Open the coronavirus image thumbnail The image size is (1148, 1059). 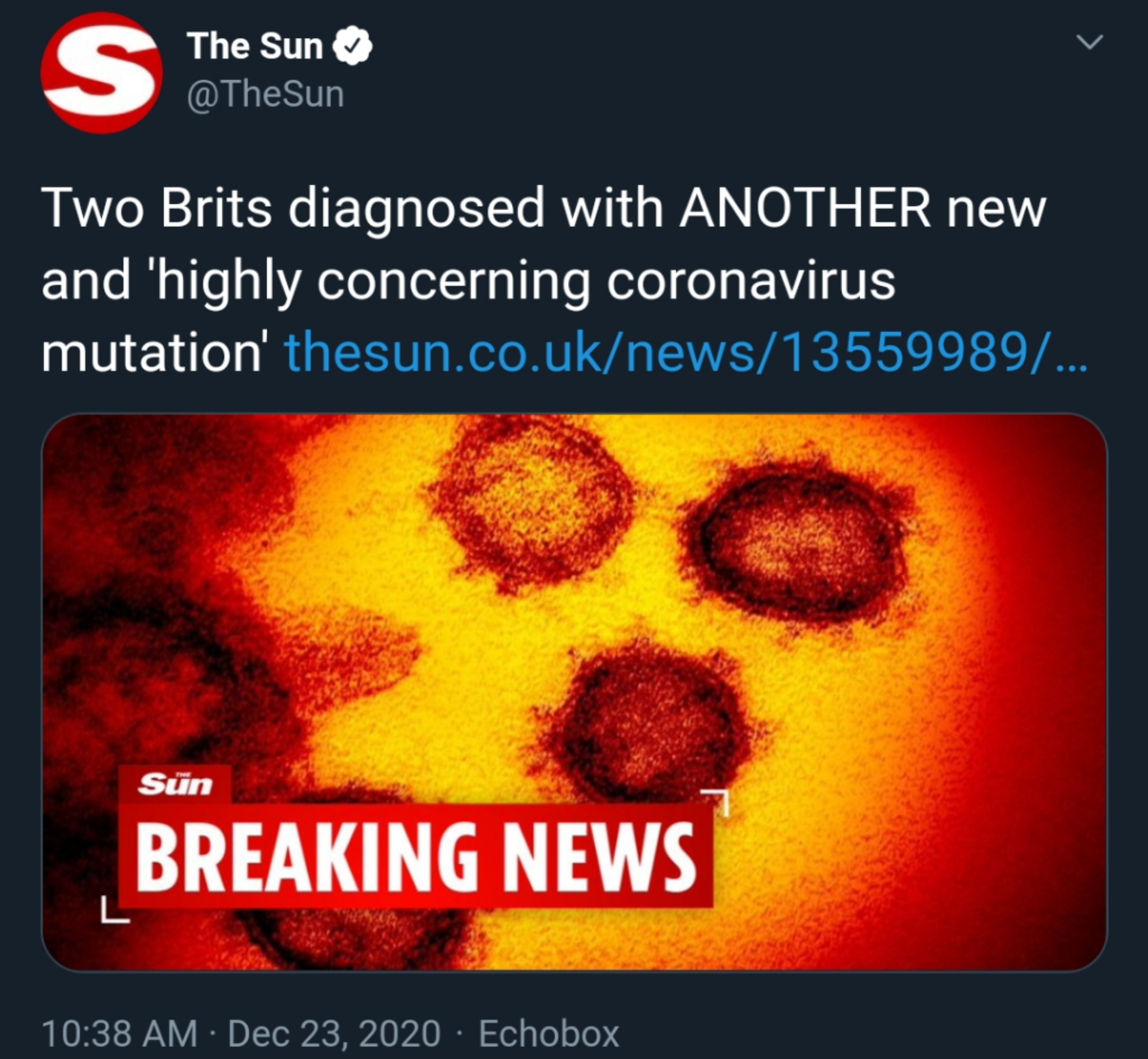pos(575,692)
